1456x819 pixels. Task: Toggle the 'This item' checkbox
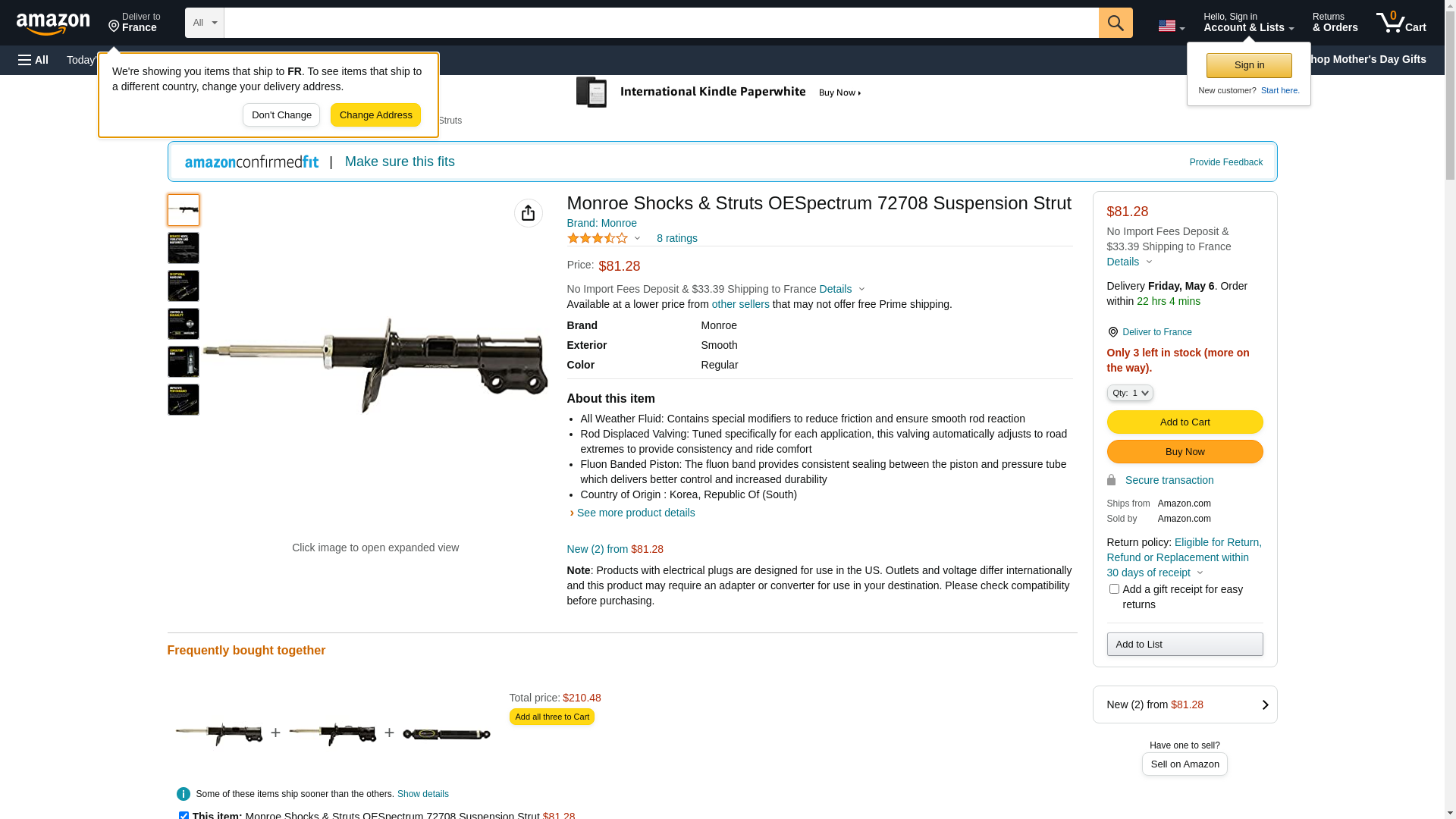[x=184, y=815]
